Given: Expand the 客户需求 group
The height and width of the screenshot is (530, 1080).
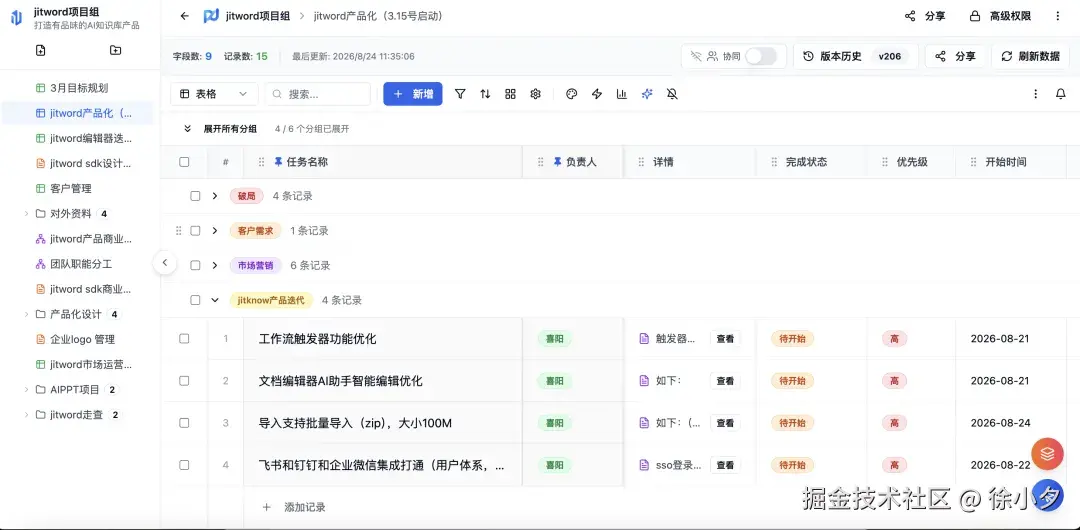Looking at the screenshot, I should pyautogui.click(x=215, y=231).
